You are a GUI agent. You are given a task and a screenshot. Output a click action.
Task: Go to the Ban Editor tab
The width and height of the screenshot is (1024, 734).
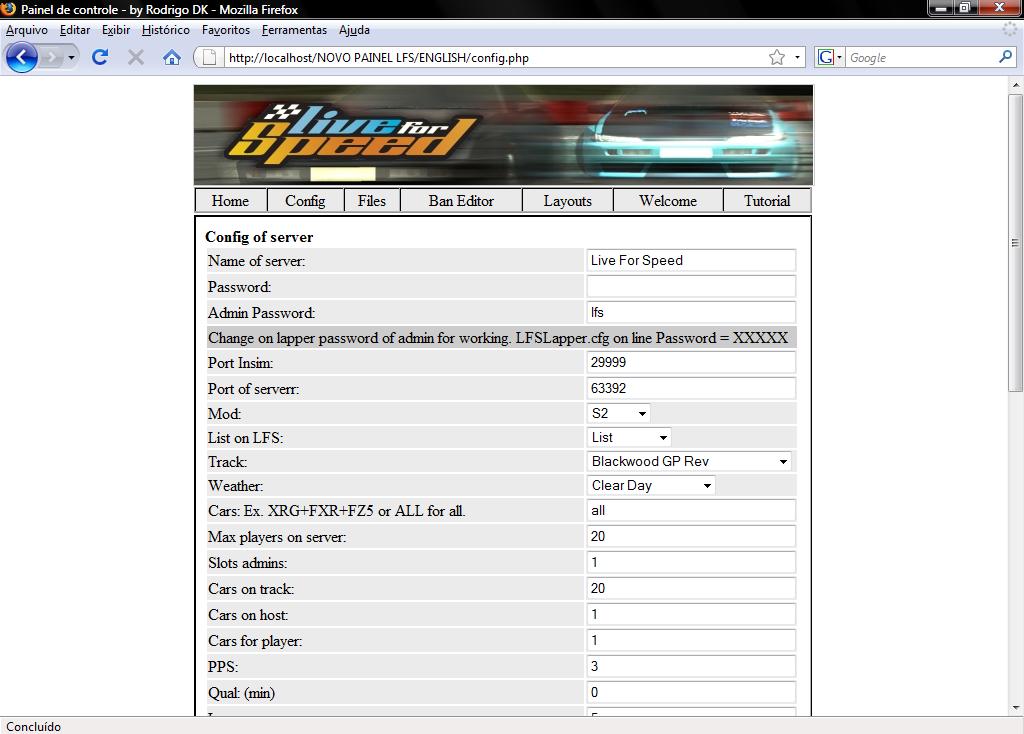[x=461, y=200]
